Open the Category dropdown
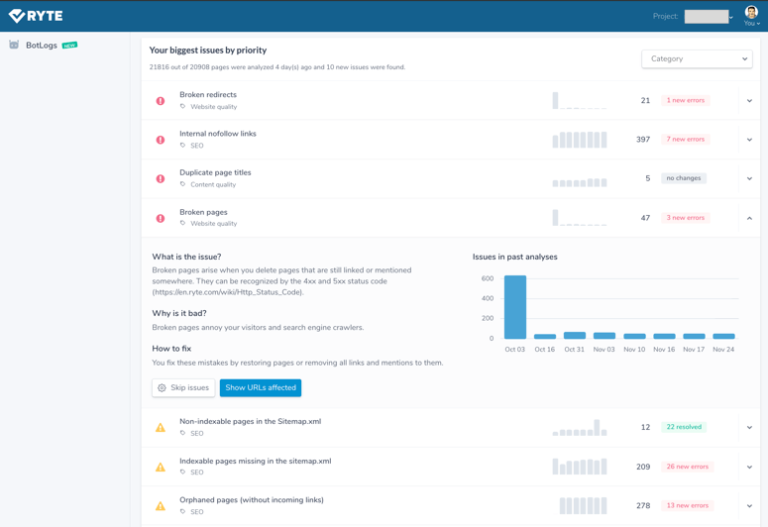Viewport: 768px width, 527px height. [696, 59]
